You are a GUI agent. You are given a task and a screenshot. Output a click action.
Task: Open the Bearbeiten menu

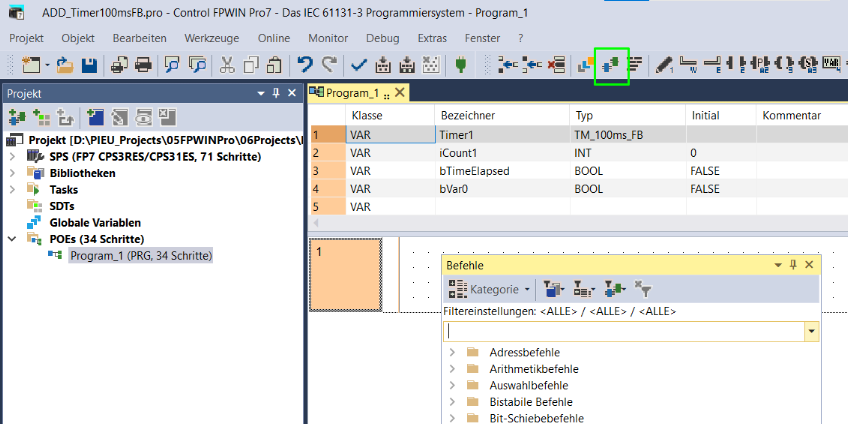tap(140, 38)
